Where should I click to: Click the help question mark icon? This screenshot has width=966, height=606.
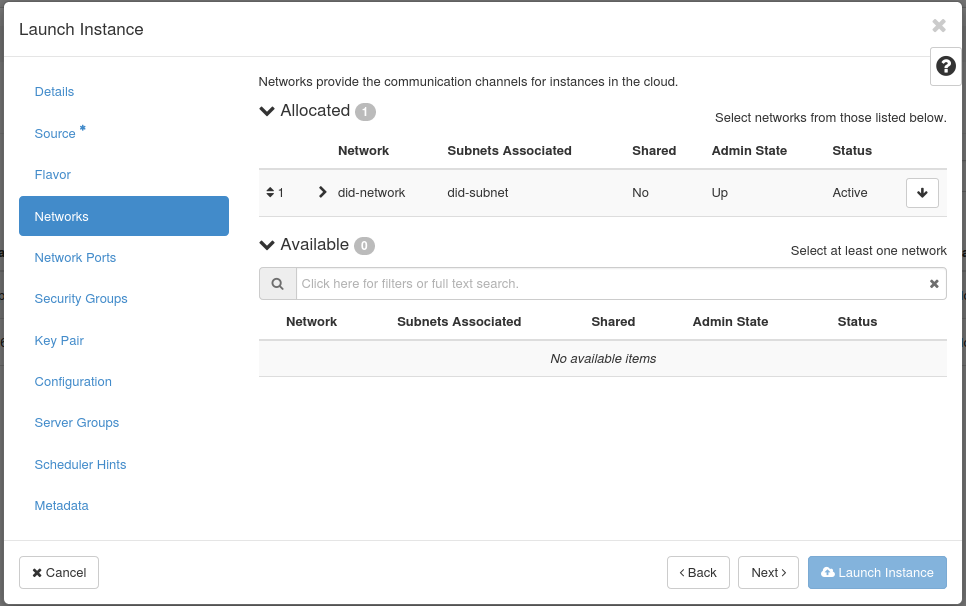(945, 67)
